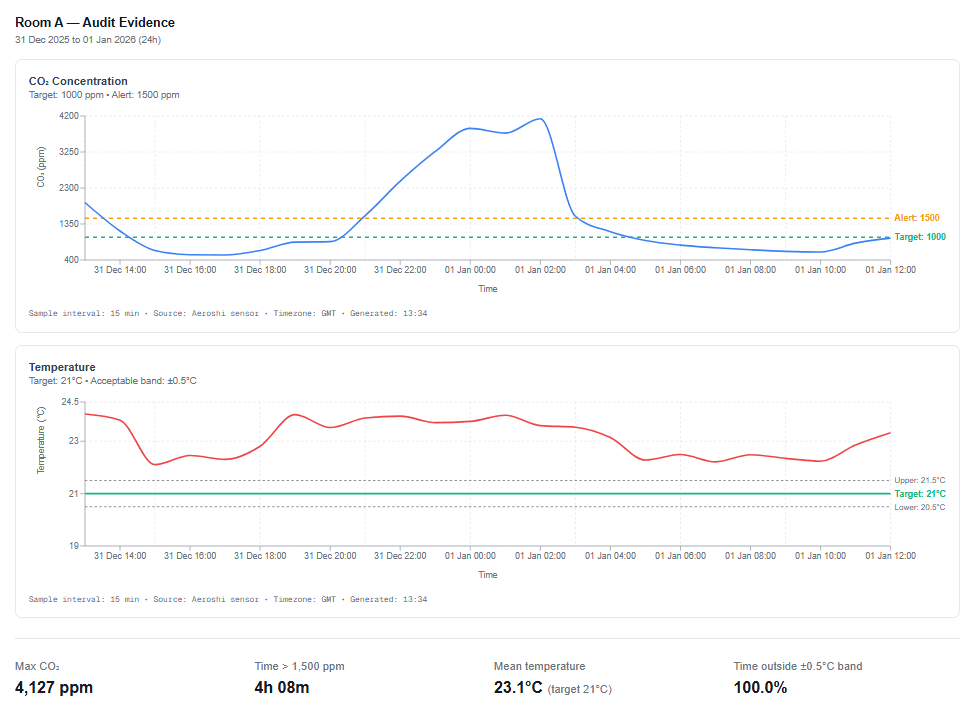Click "31 Dec 20:00" tick on Temperature chart
This screenshot has width=973, height=715.
click(x=330, y=556)
